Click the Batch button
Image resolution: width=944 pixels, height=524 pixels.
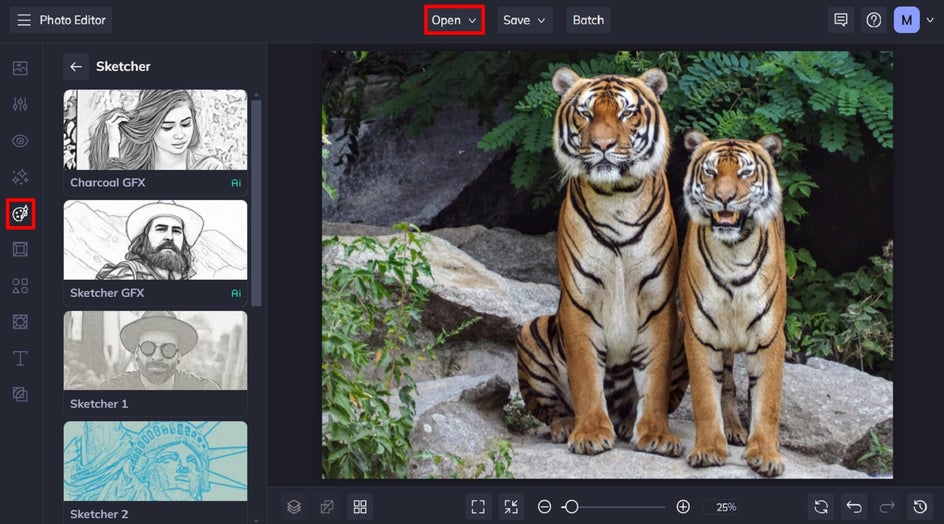[x=588, y=20]
